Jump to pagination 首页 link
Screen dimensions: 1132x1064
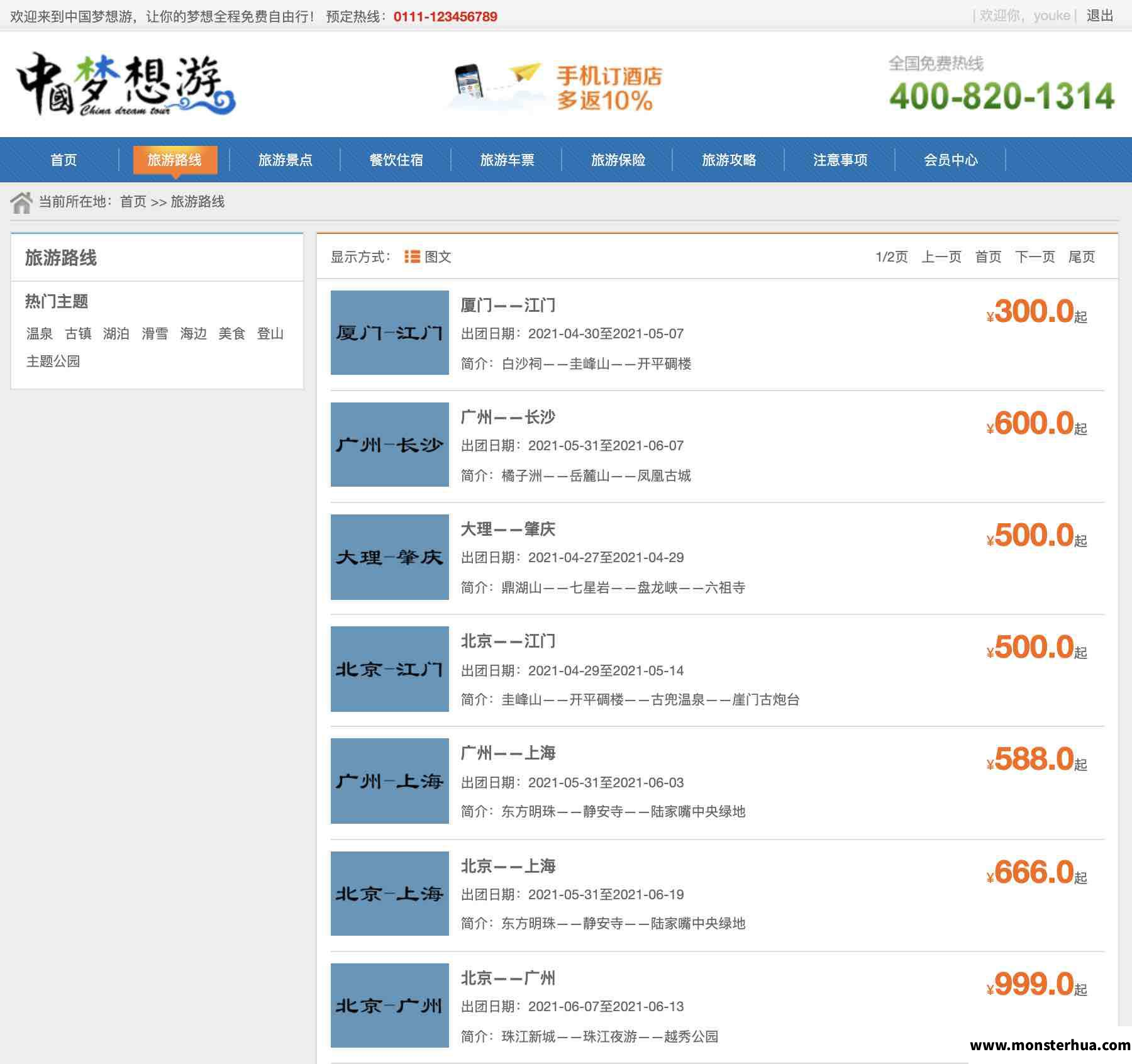coord(988,257)
